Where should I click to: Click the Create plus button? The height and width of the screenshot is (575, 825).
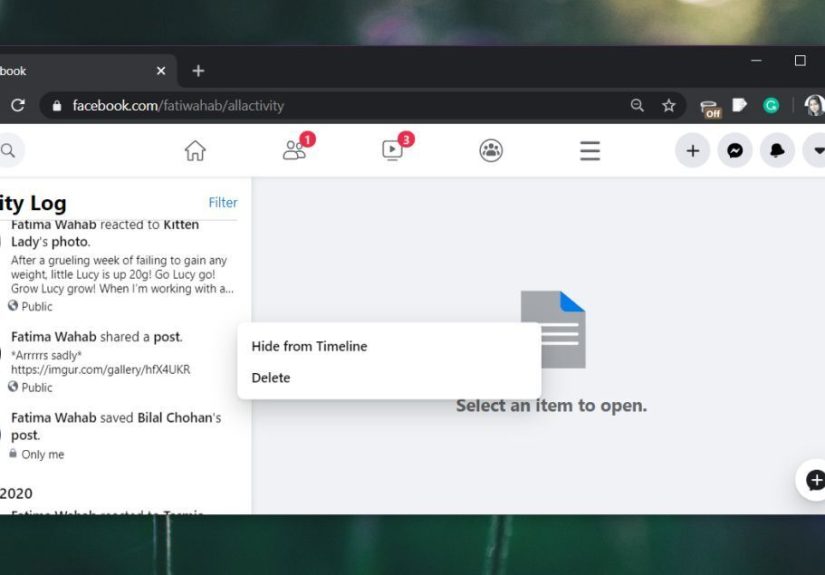point(692,151)
